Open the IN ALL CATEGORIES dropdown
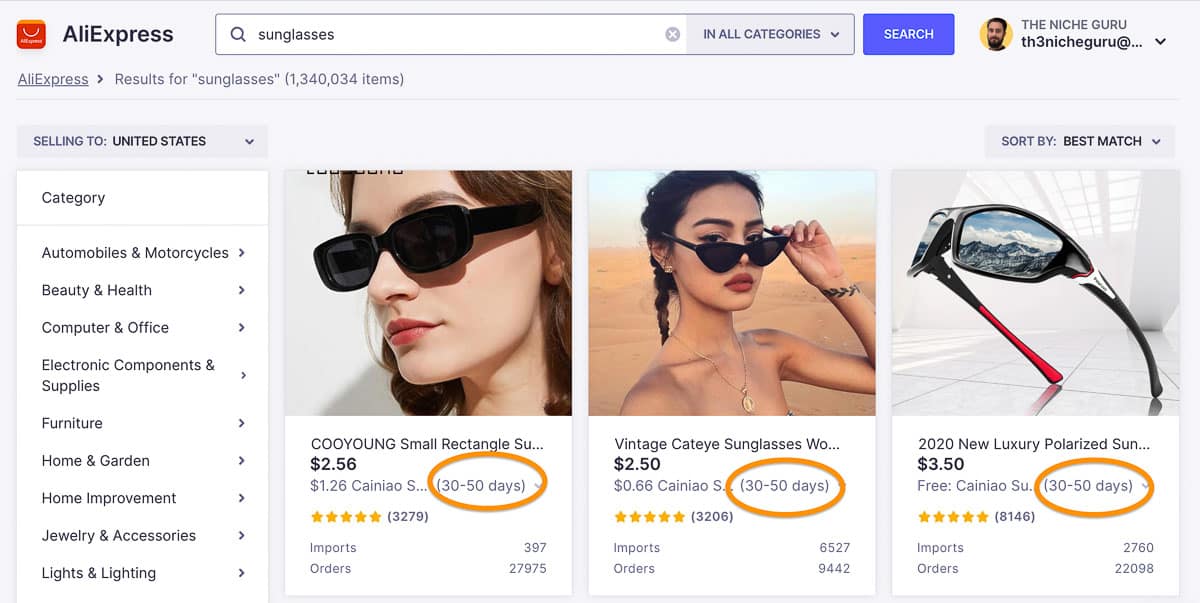 [770, 33]
